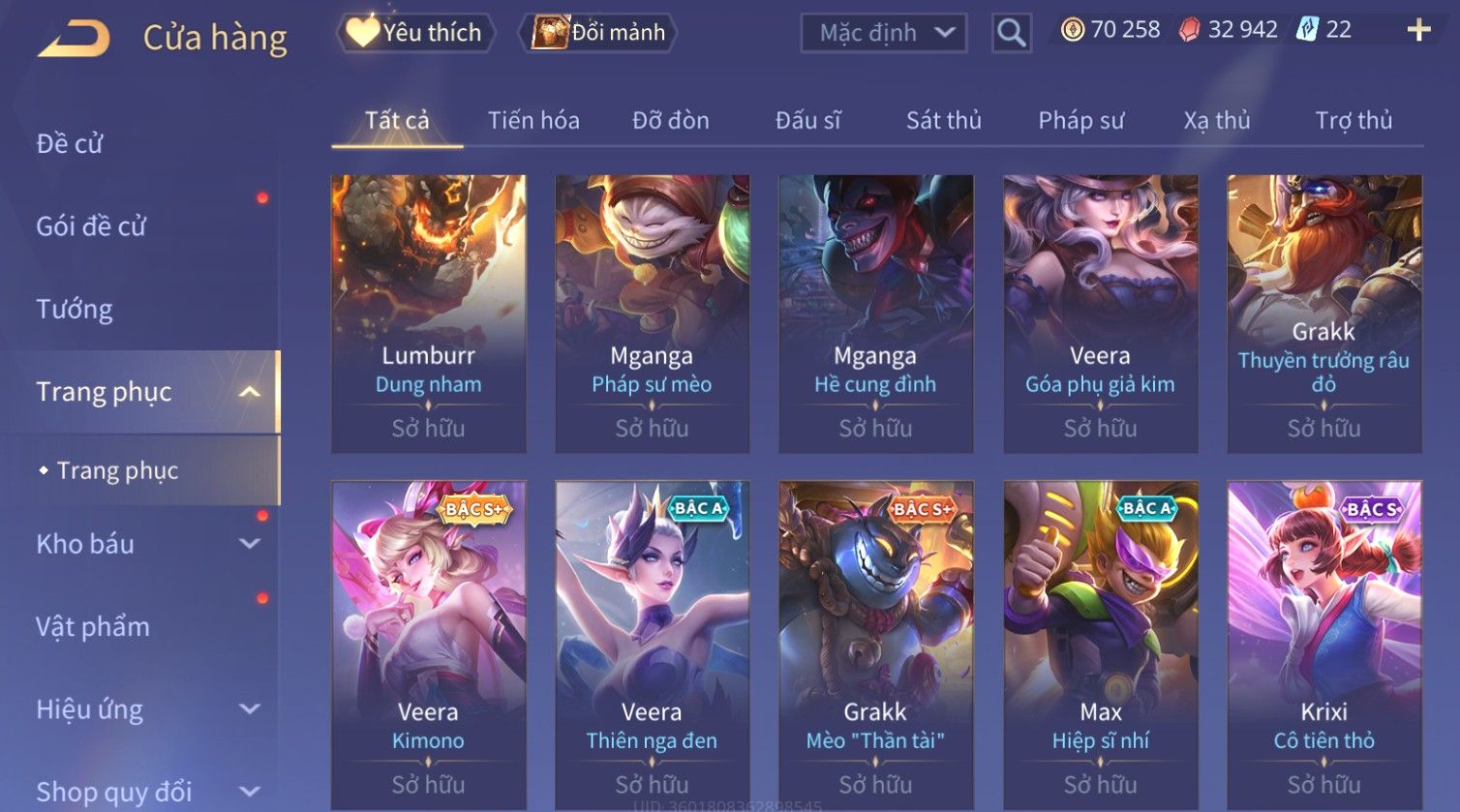The image size is (1460, 812).
Task: Click the blue voucher currency icon
Action: pos(1307,30)
